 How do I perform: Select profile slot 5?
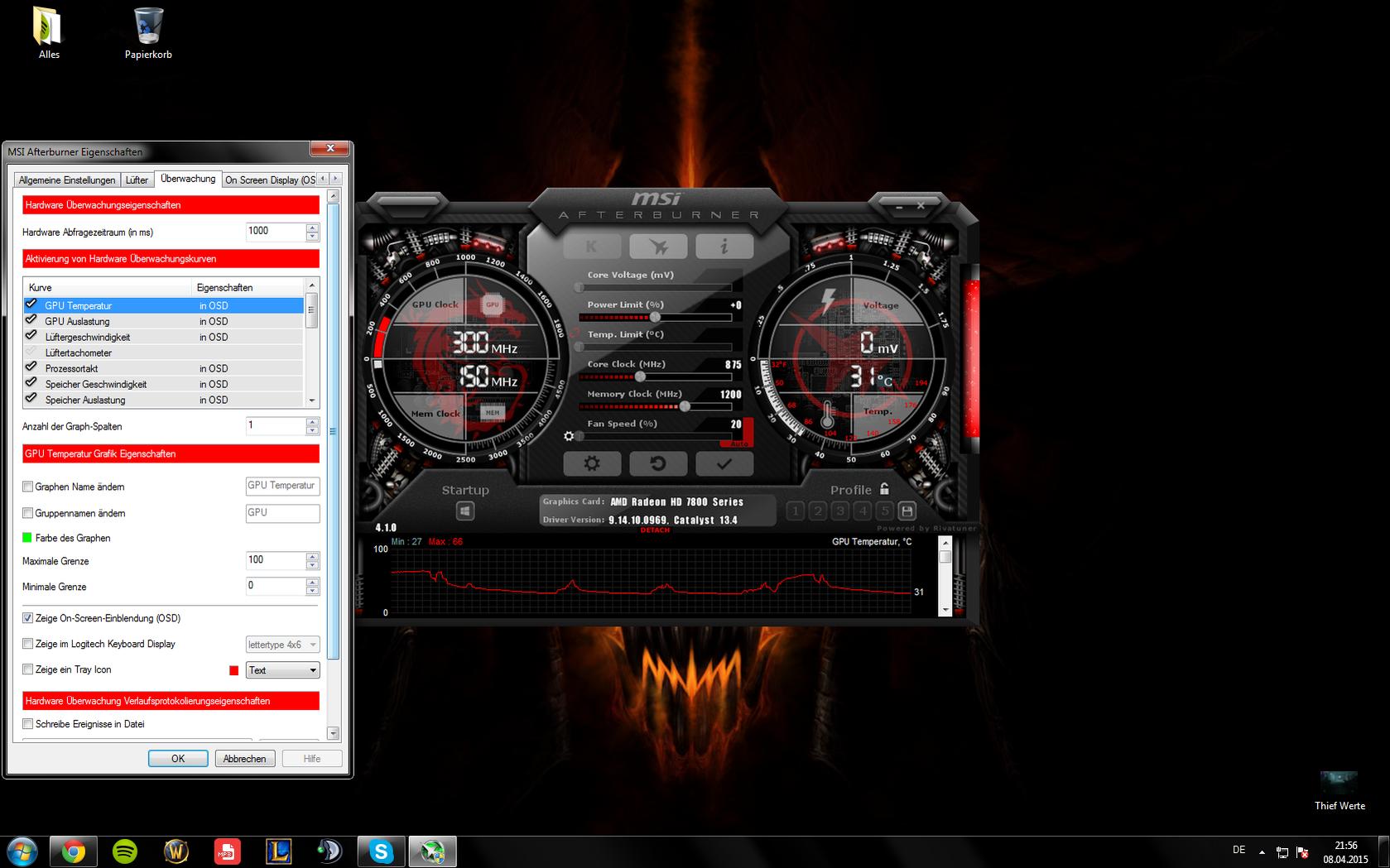point(885,511)
